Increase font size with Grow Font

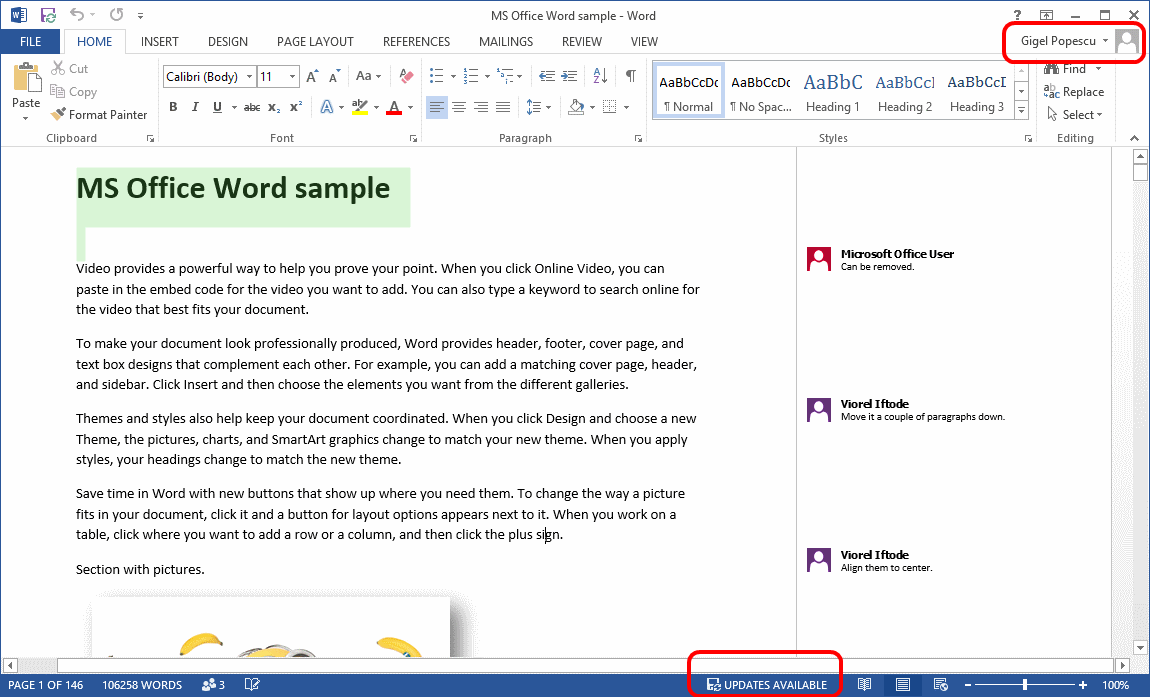(312, 76)
